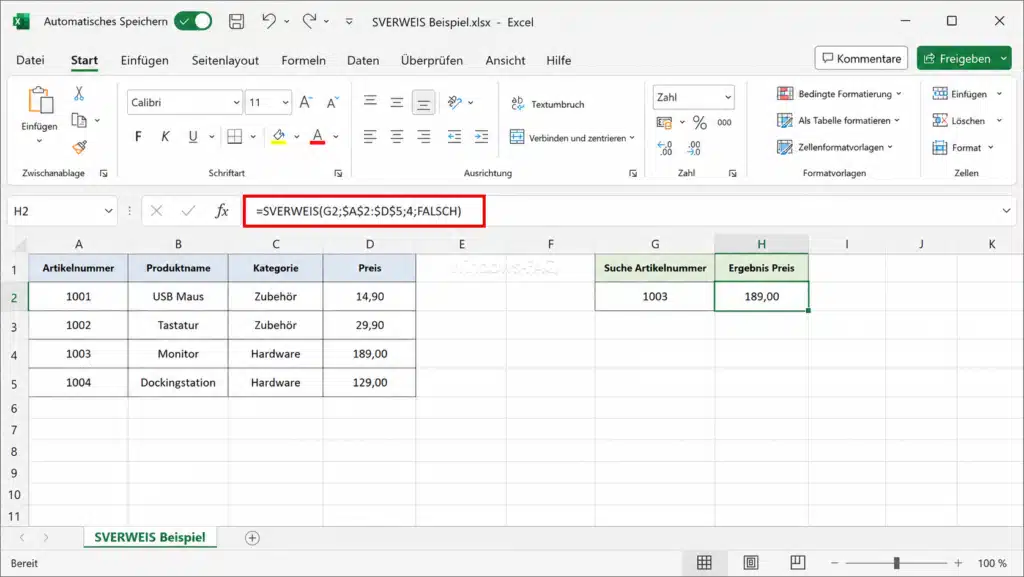Apply percent number format
Viewport: 1024px width, 577px height.
(x=700, y=122)
